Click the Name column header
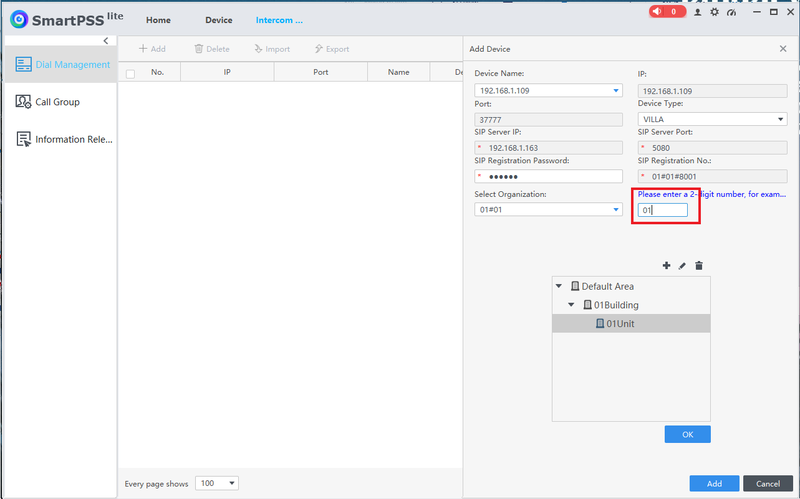 [398, 72]
